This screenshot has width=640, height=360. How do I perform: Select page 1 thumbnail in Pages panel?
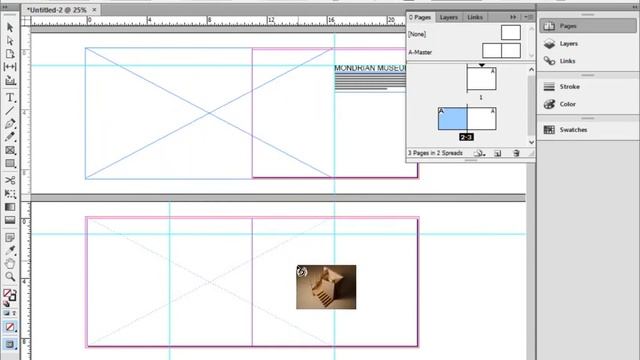(x=482, y=79)
